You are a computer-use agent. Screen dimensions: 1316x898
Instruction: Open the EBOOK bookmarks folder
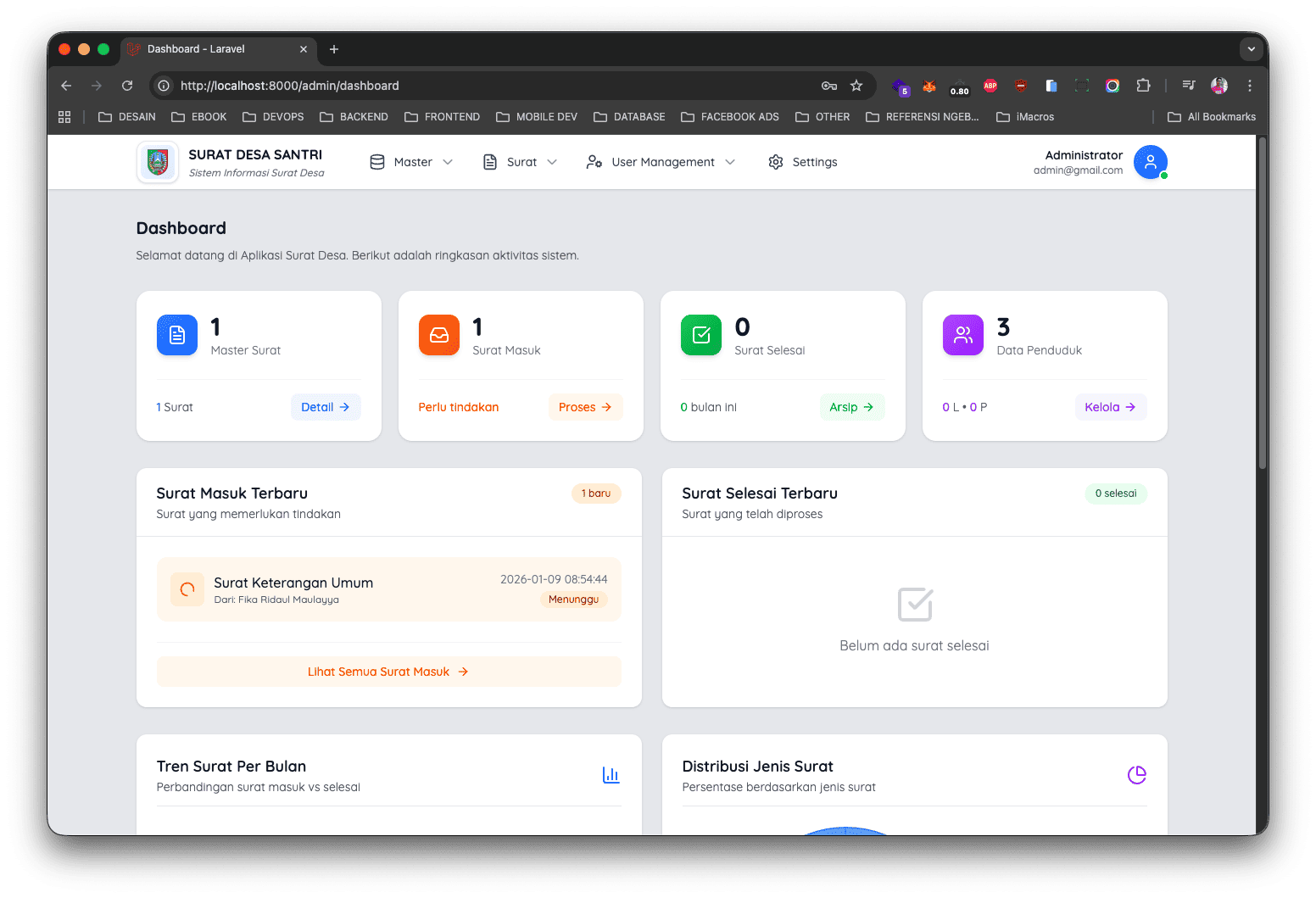click(199, 117)
